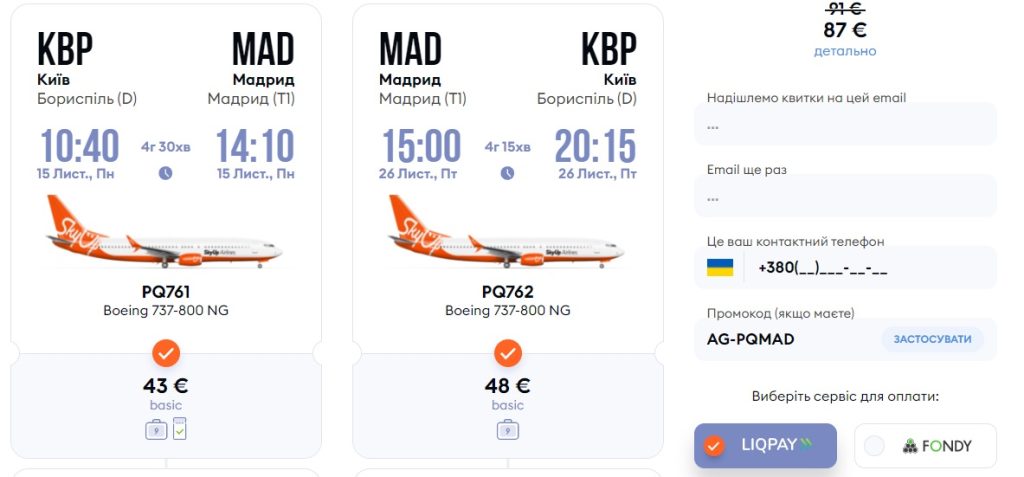This screenshot has width=1024, height=477.
Task: Open the Ukraine flag country code selector
Action: pos(720,268)
